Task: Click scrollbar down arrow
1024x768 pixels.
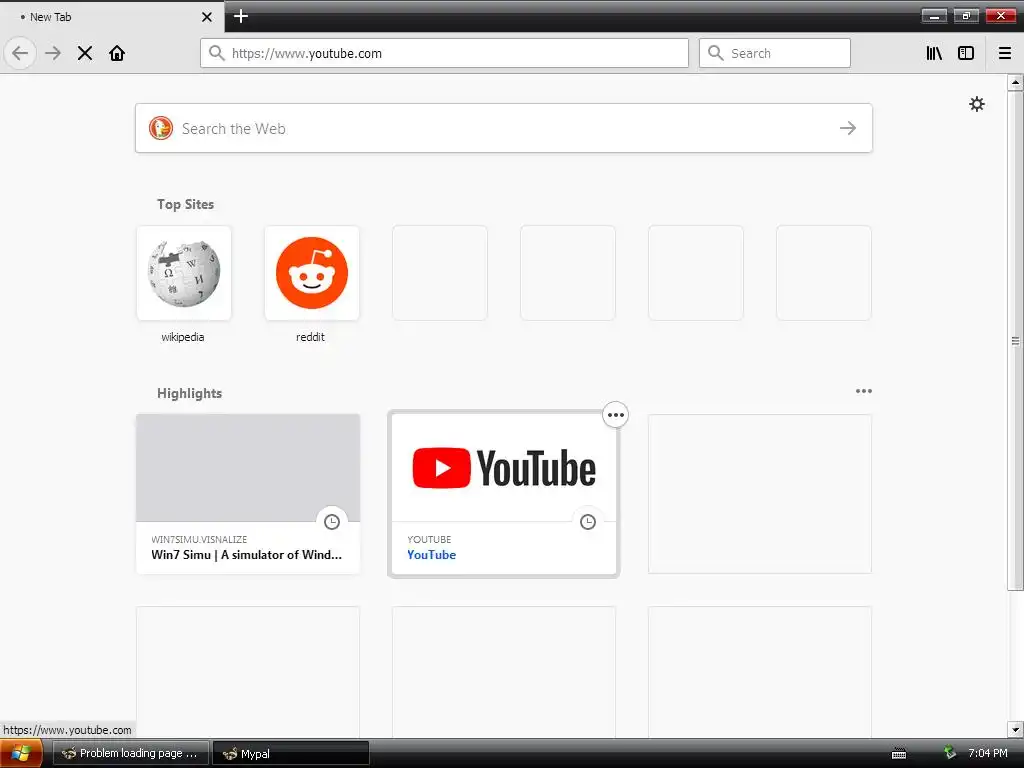Action: click(1015, 729)
